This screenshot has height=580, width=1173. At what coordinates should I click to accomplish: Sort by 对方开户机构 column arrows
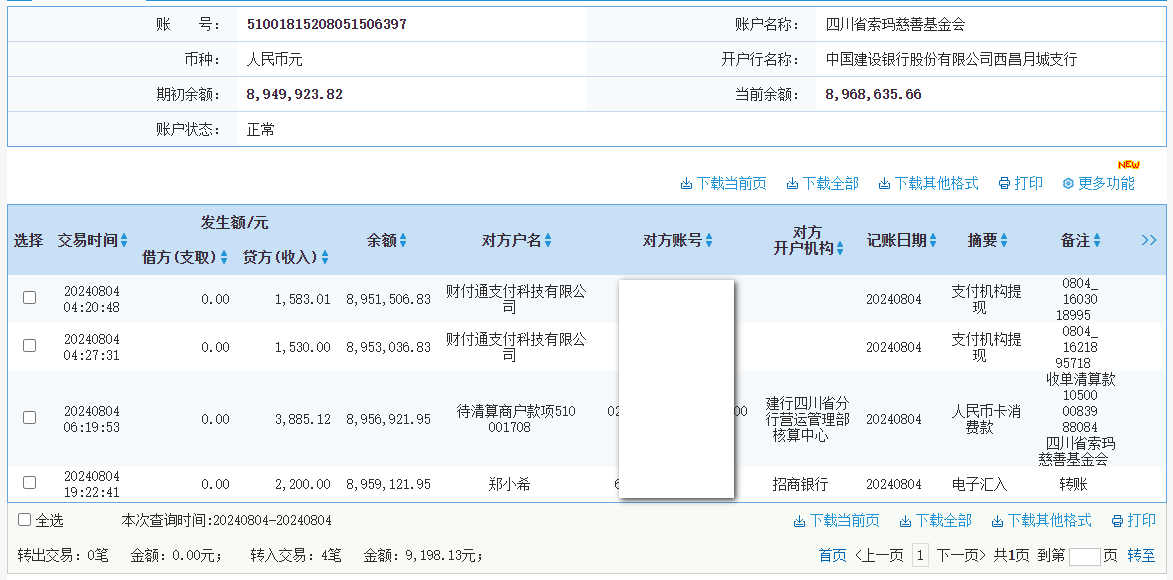840,249
